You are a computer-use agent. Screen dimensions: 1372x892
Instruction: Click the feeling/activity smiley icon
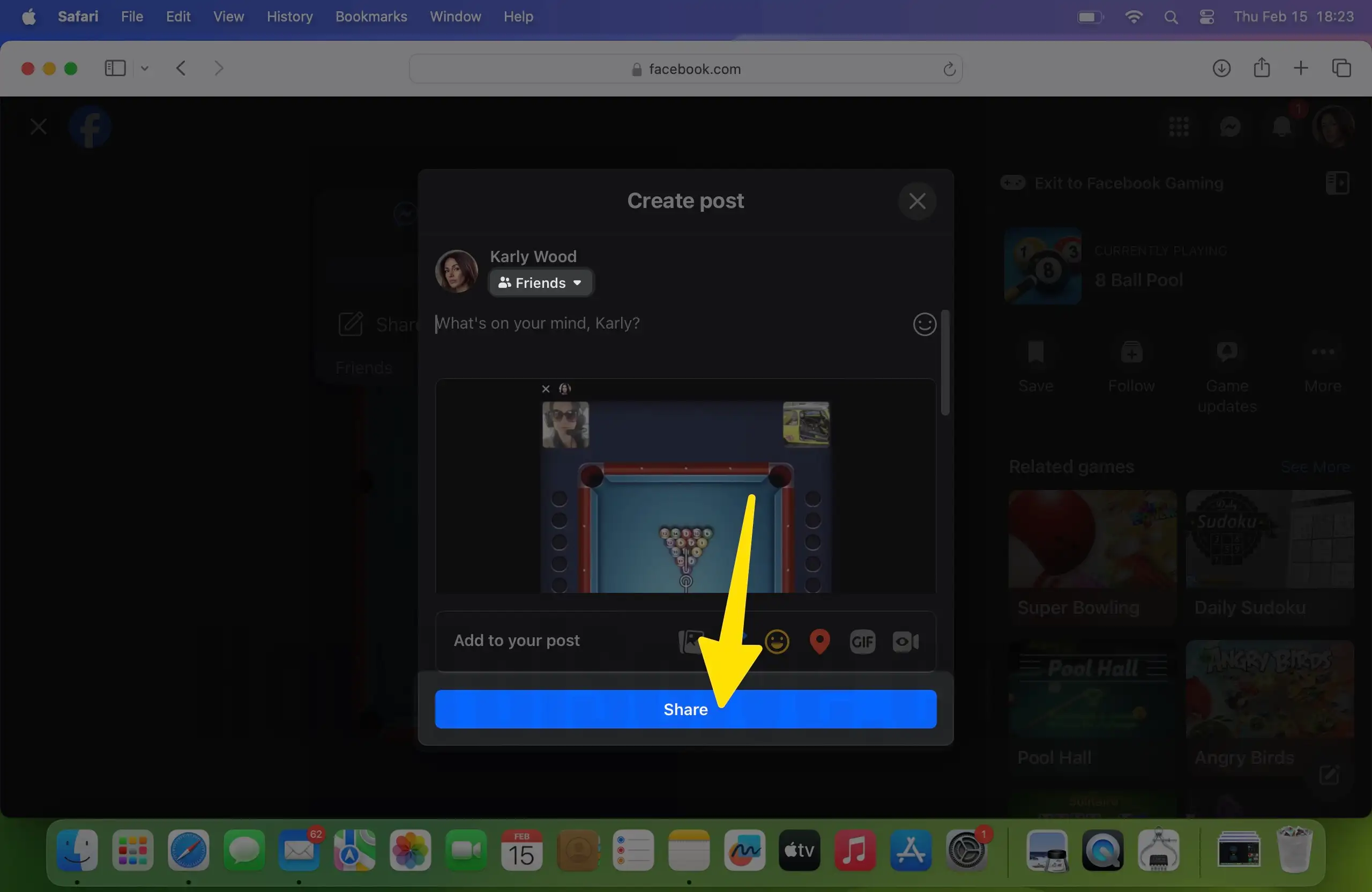tap(777, 641)
